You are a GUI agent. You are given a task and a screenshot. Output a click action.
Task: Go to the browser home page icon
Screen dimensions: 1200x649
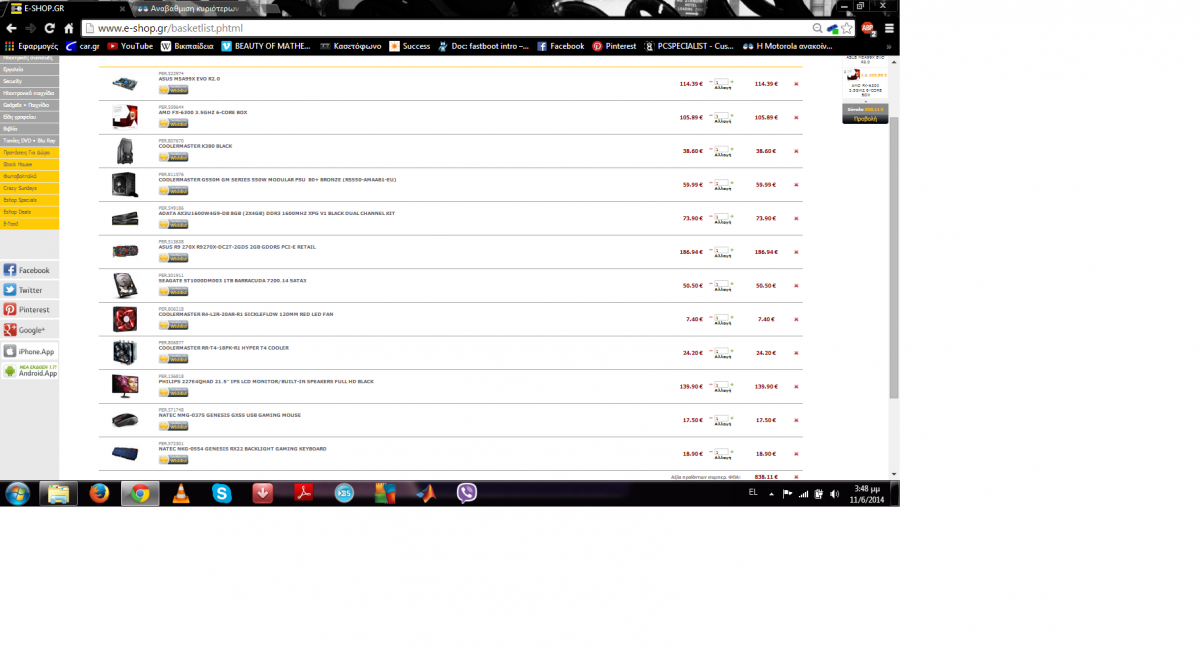click(x=68, y=28)
